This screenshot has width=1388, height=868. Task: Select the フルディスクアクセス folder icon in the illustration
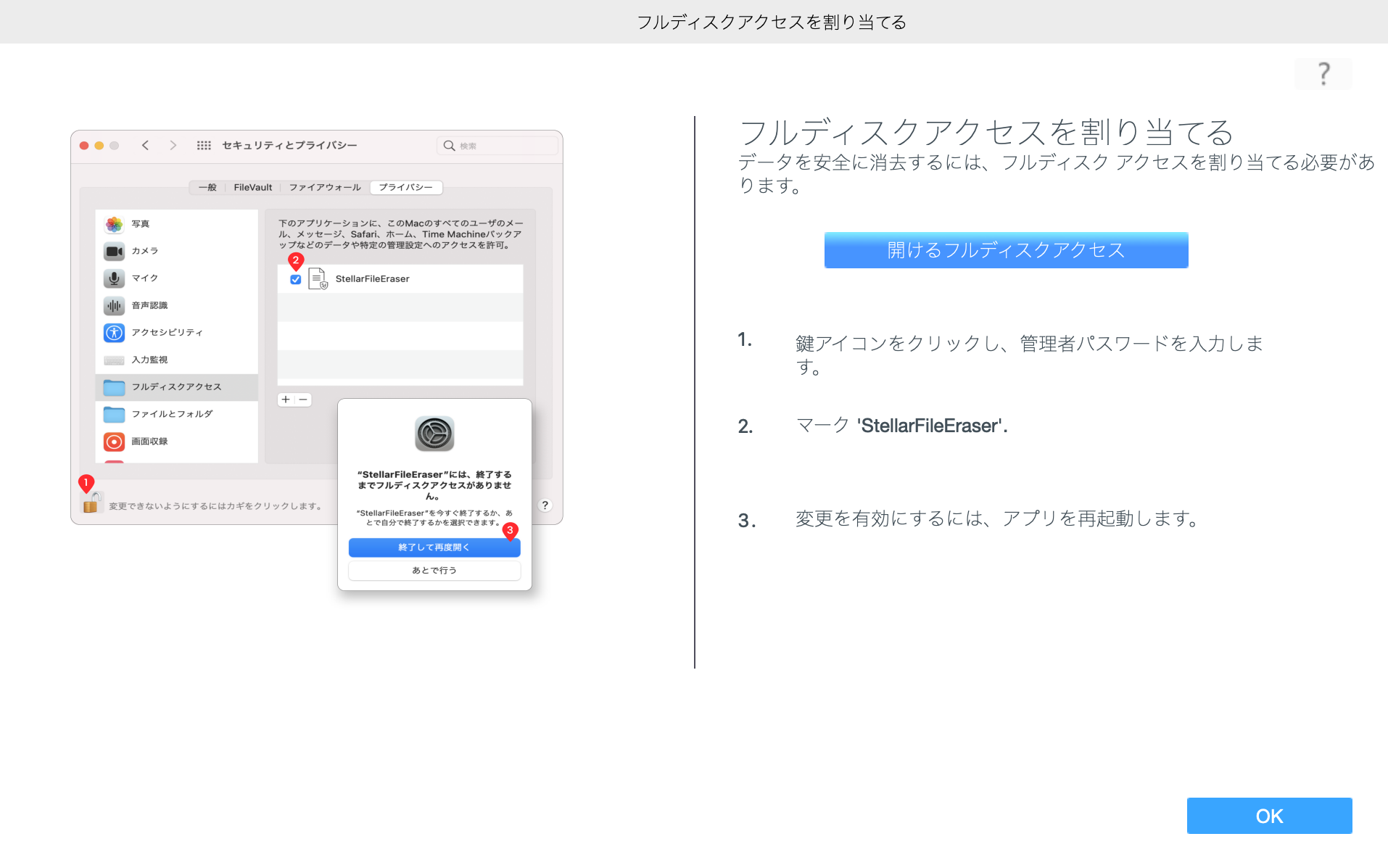pyautogui.click(x=114, y=387)
